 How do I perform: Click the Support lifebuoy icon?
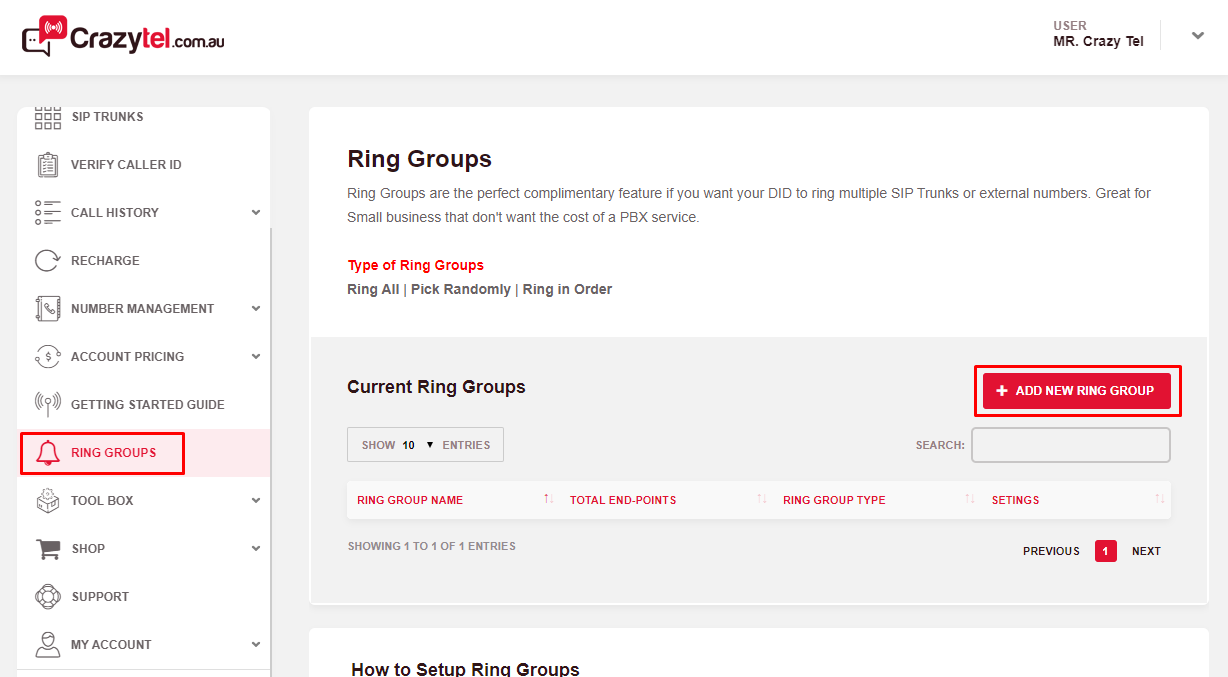(47, 597)
